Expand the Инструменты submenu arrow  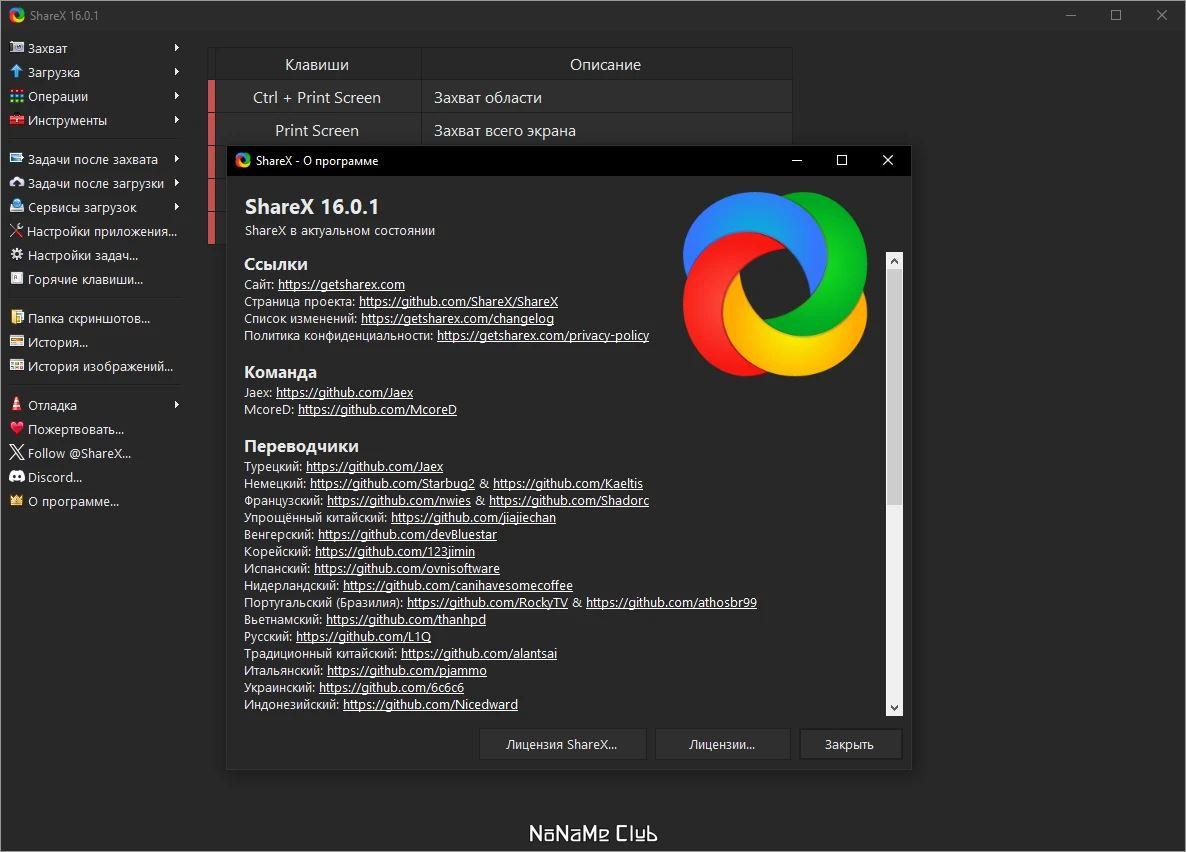(x=176, y=120)
